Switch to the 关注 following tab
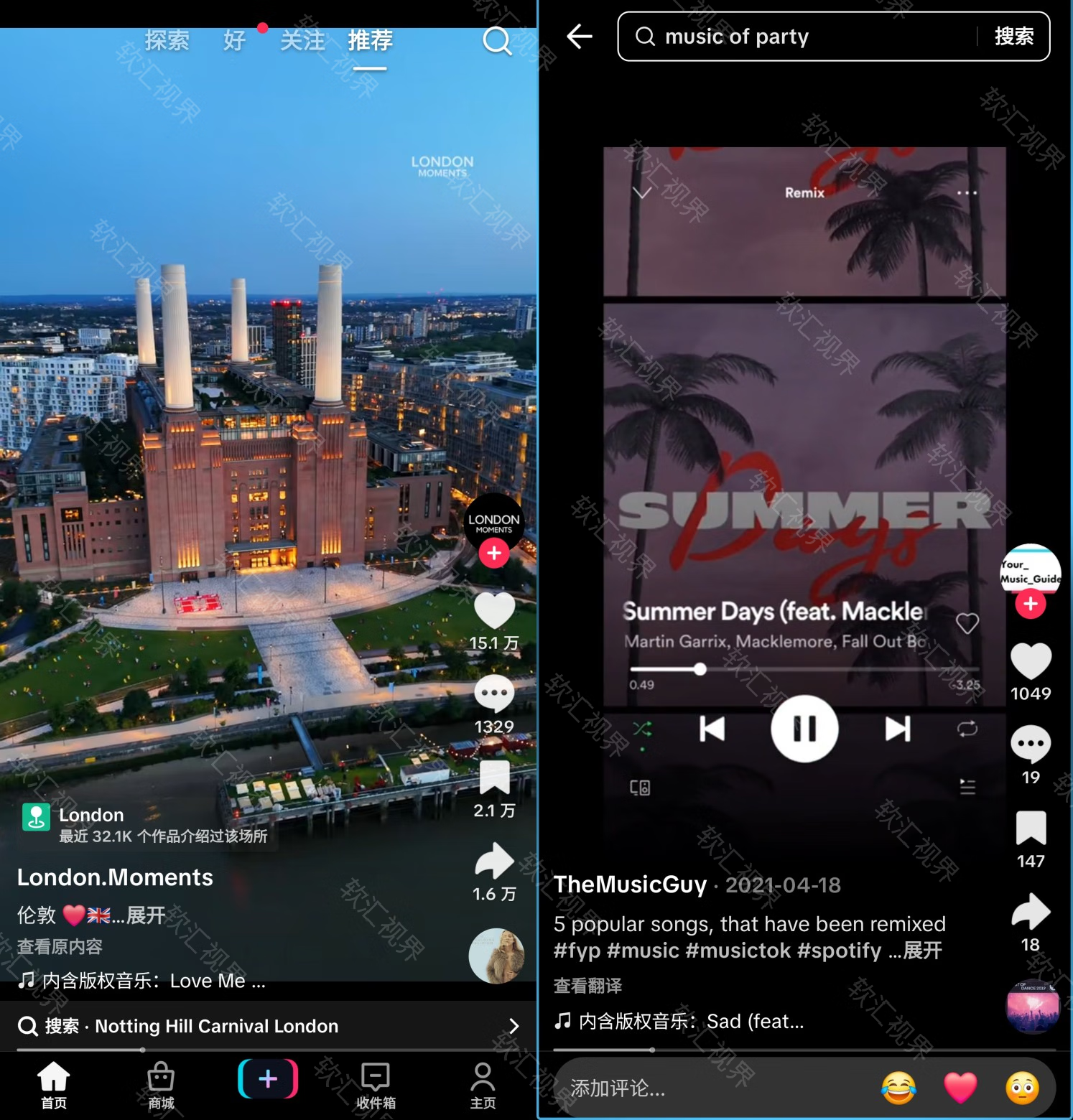 tap(302, 41)
